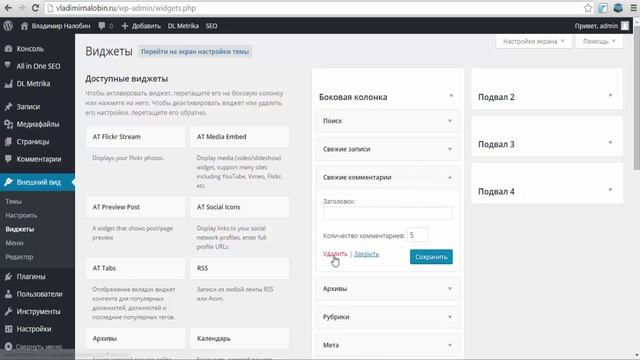Select the Календарь widget
Screen dimensions: 640x360
(240, 338)
